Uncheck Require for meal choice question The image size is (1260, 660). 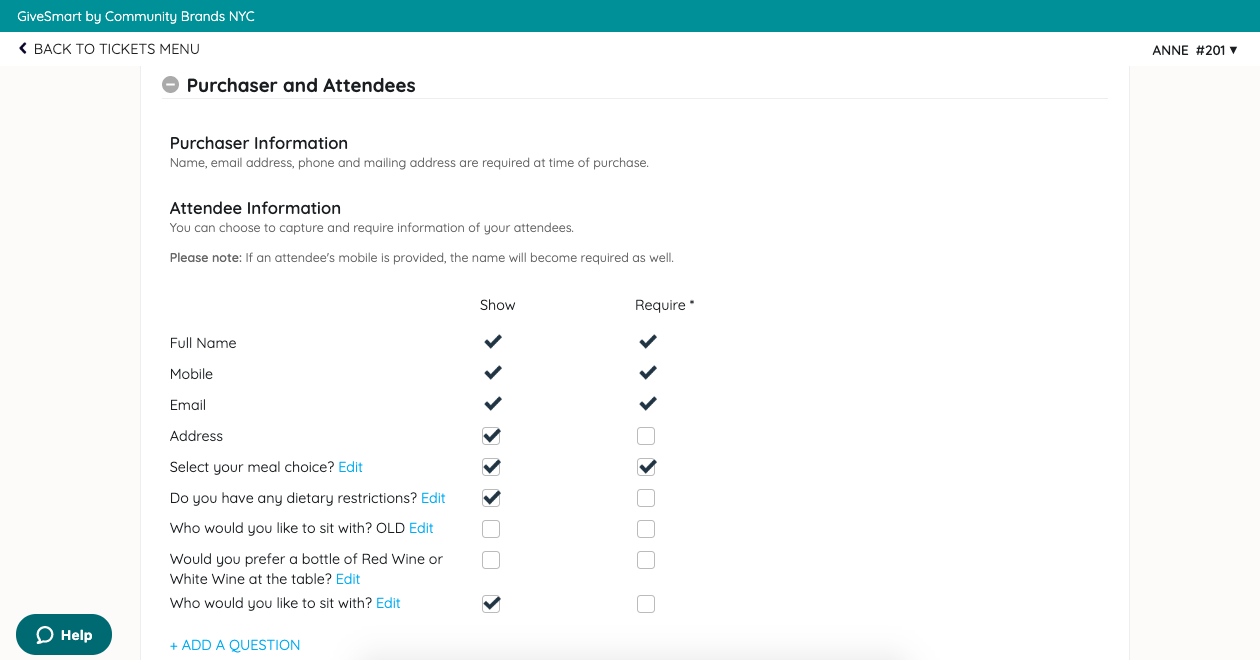tap(646, 467)
